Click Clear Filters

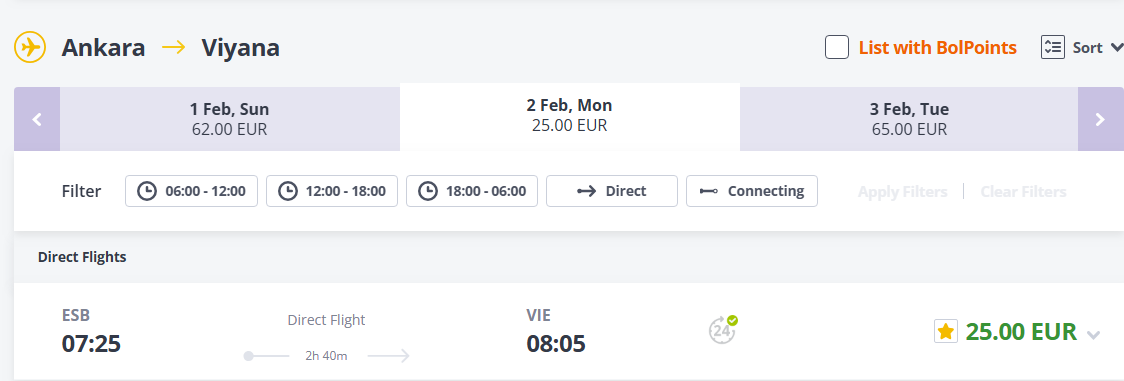pyautogui.click(x=1023, y=192)
